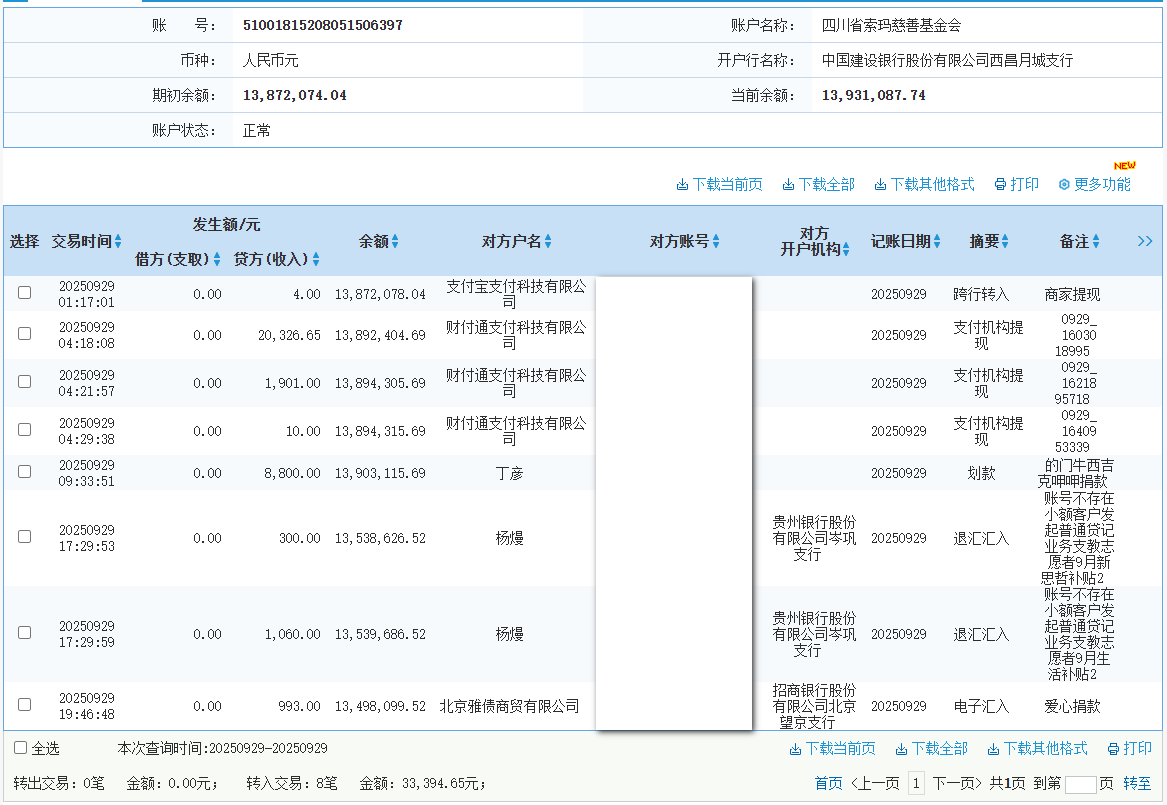The height and width of the screenshot is (805, 1167).
Task: Click the top 下载其他格式 download icon
Action: 880,185
